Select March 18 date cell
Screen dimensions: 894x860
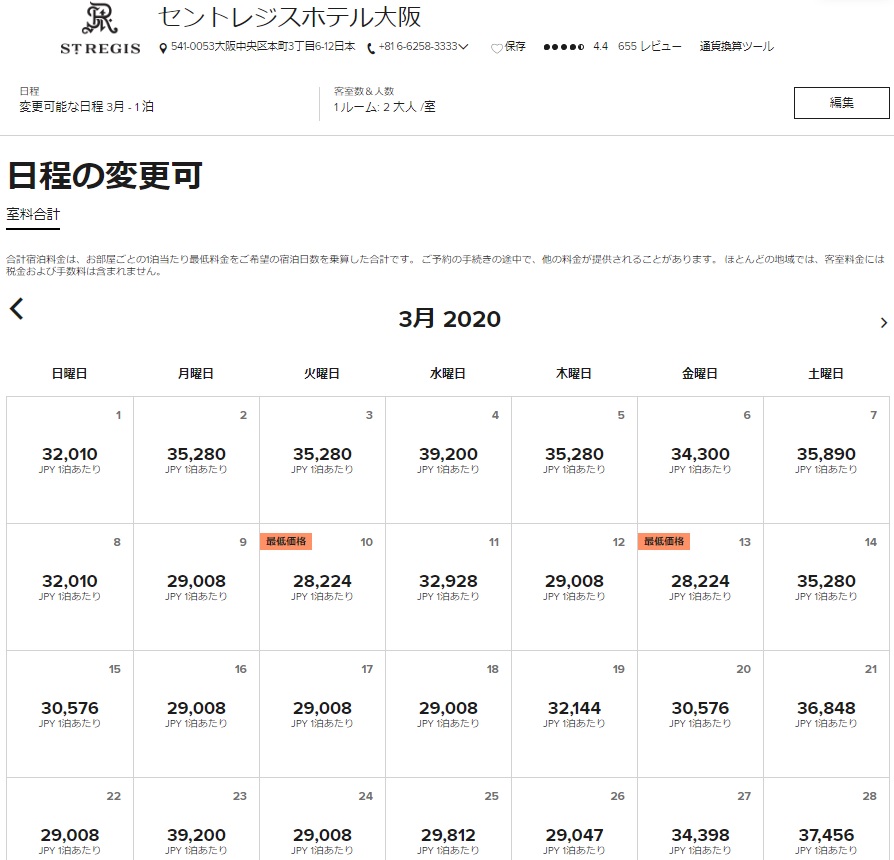click(x=448, y=714)
